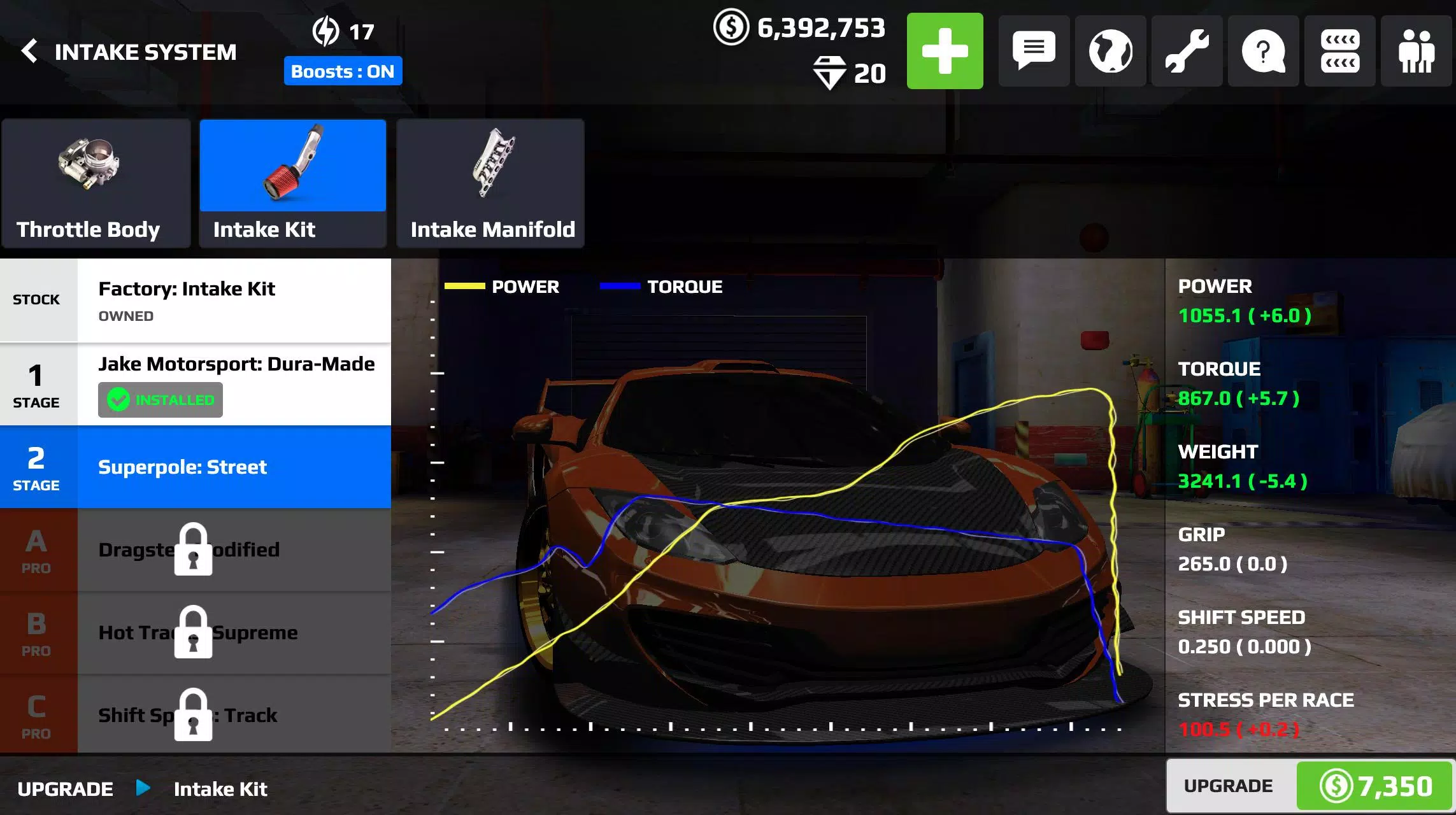Image resolution: width=1456 pixels, height=815 pixels.
Task: Open the chat message icon
Action: click(x=1033, y=50)
